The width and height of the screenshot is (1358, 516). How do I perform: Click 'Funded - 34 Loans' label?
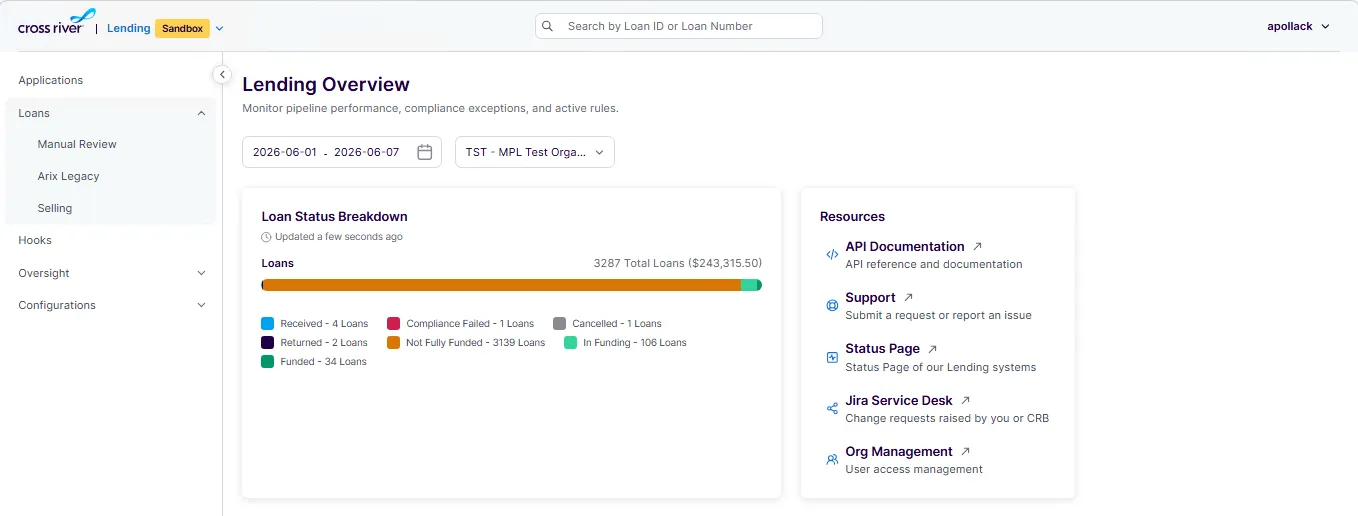coord(324,362)
